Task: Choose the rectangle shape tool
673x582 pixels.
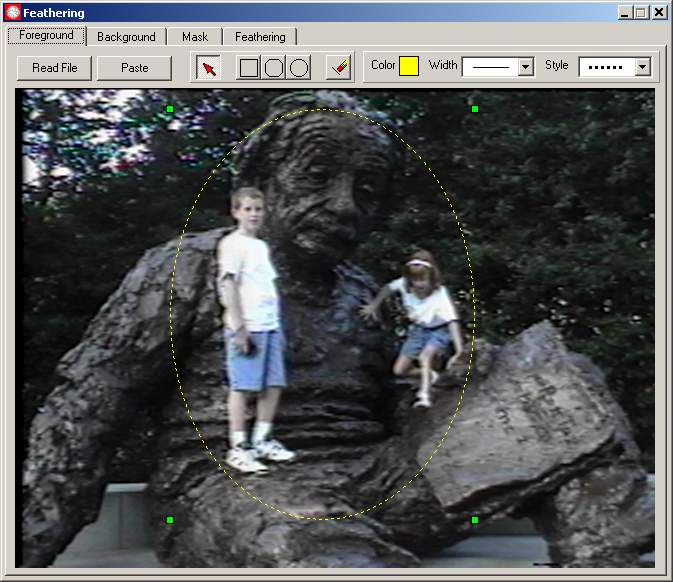Action: (249, 68)
